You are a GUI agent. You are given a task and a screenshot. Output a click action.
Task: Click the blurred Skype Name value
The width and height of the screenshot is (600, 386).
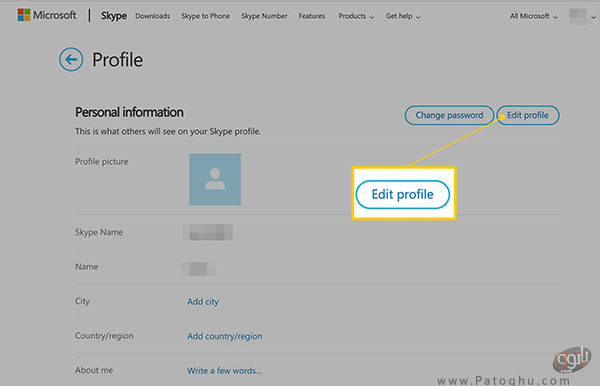tap(209, 232)
